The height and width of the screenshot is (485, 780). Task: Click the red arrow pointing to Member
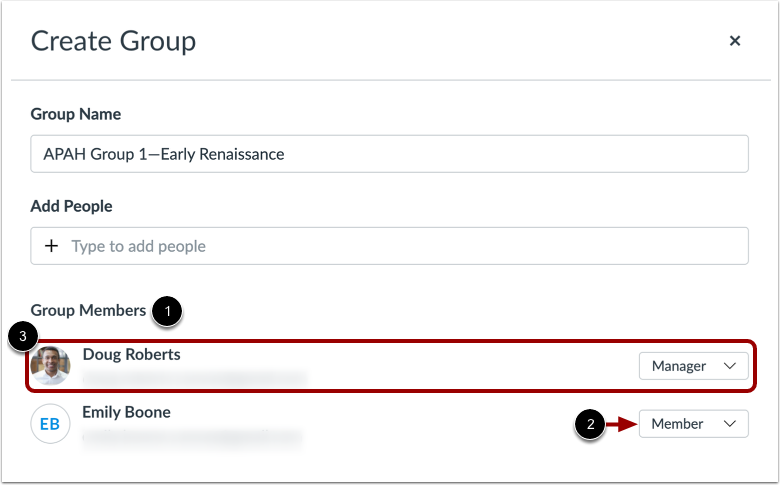(x=621, y=424)
